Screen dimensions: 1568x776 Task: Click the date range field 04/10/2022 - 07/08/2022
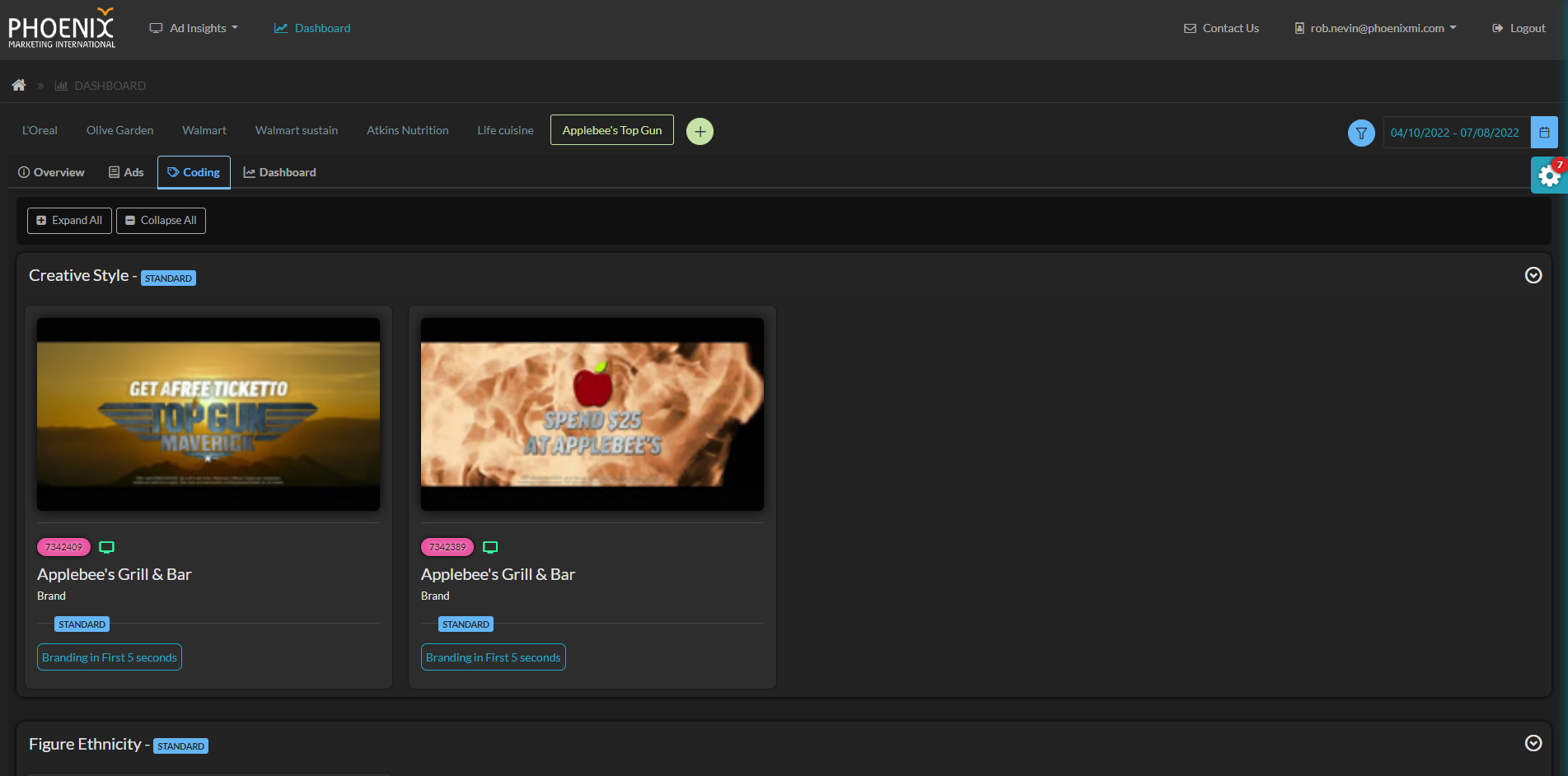pyautogui.click(x=1455, y=133)
